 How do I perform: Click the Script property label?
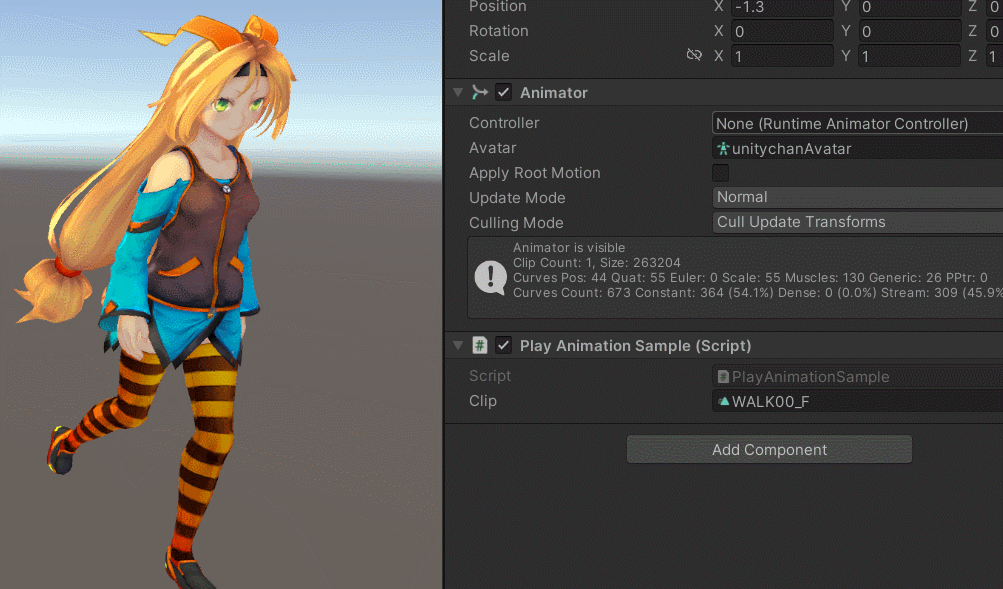pyautogui.click(x=490, y=376)
